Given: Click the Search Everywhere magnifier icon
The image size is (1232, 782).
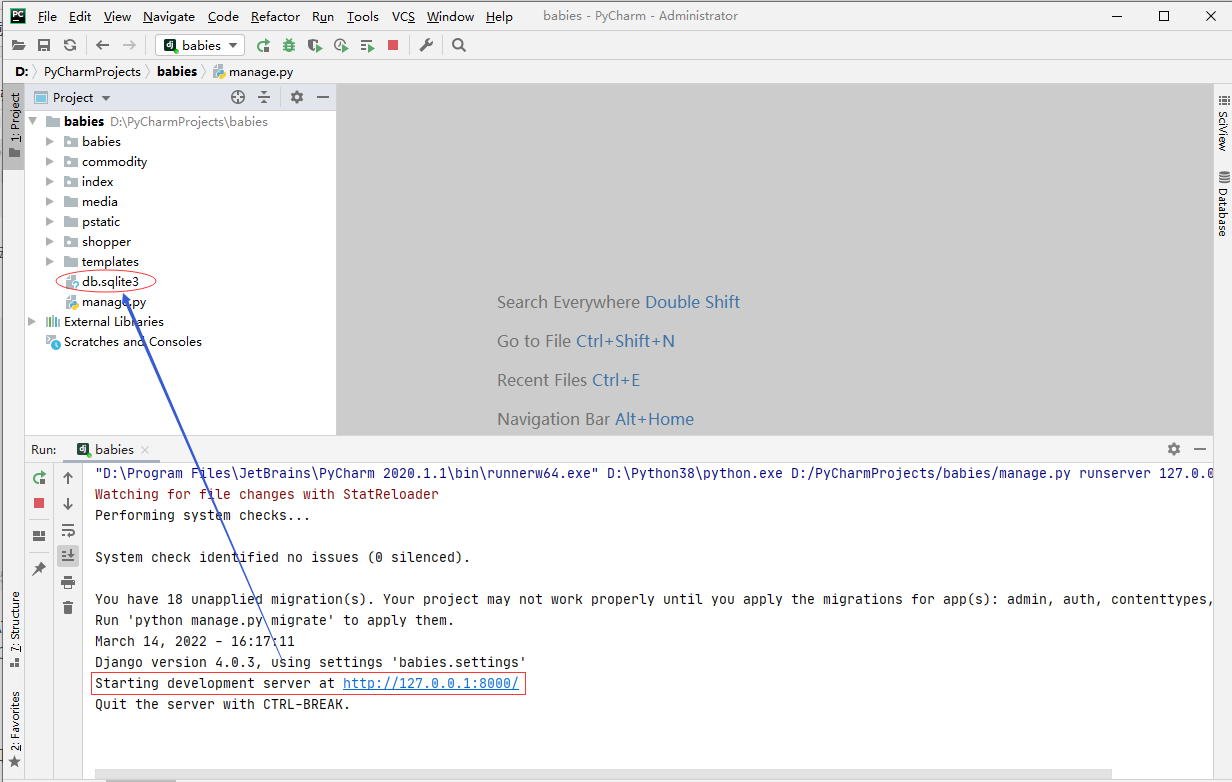Looking at the screenshot, I should click(x=459, y=45).
